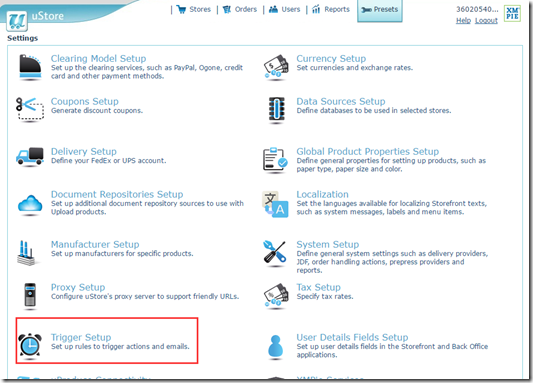This screenshot has width=533, height=383.
Task: Click 'Set currencies and exchange rates.' text
Action: click(355, 68)
